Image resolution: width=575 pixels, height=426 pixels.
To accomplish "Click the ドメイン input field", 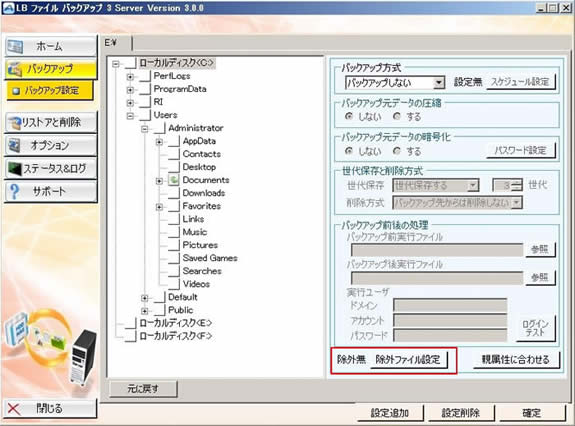I will point(450,305).
